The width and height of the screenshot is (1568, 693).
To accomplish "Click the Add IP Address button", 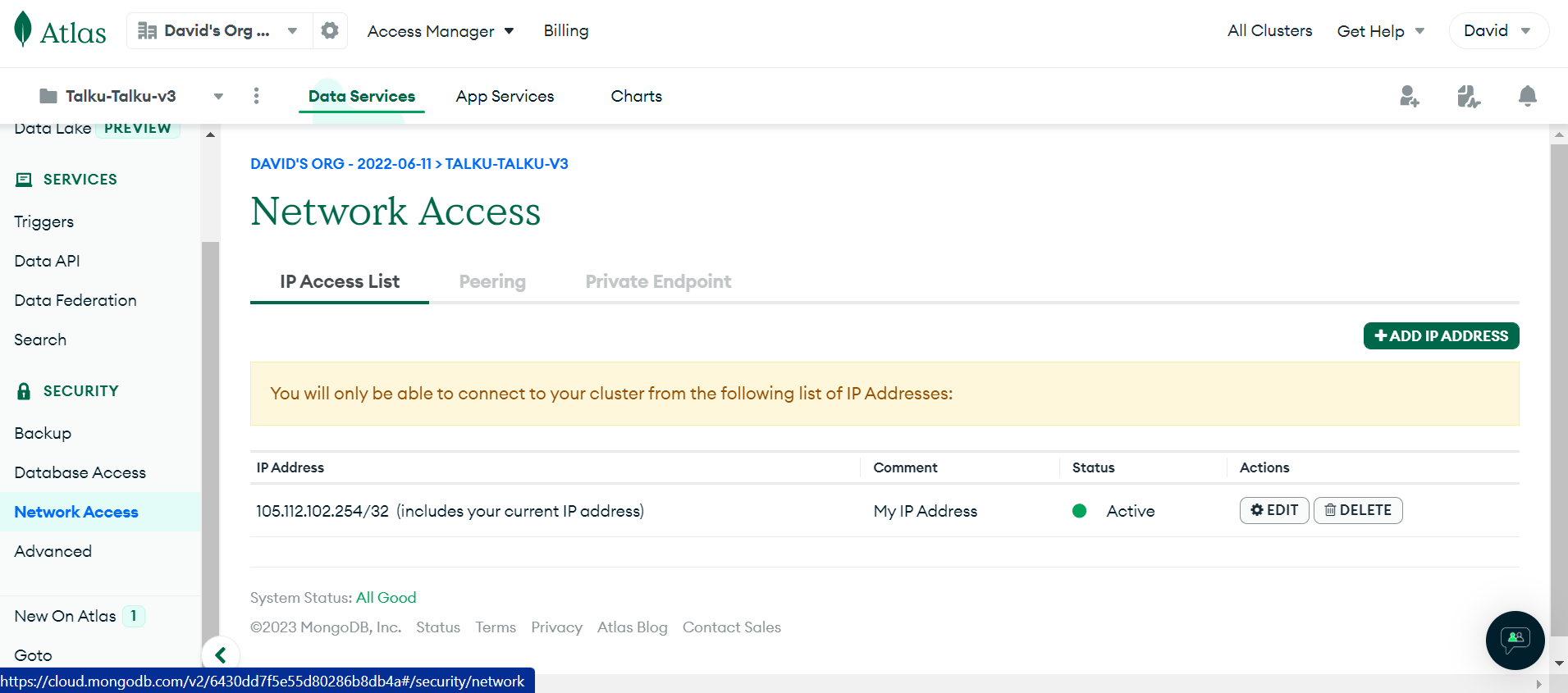I will coord(1441,335).
